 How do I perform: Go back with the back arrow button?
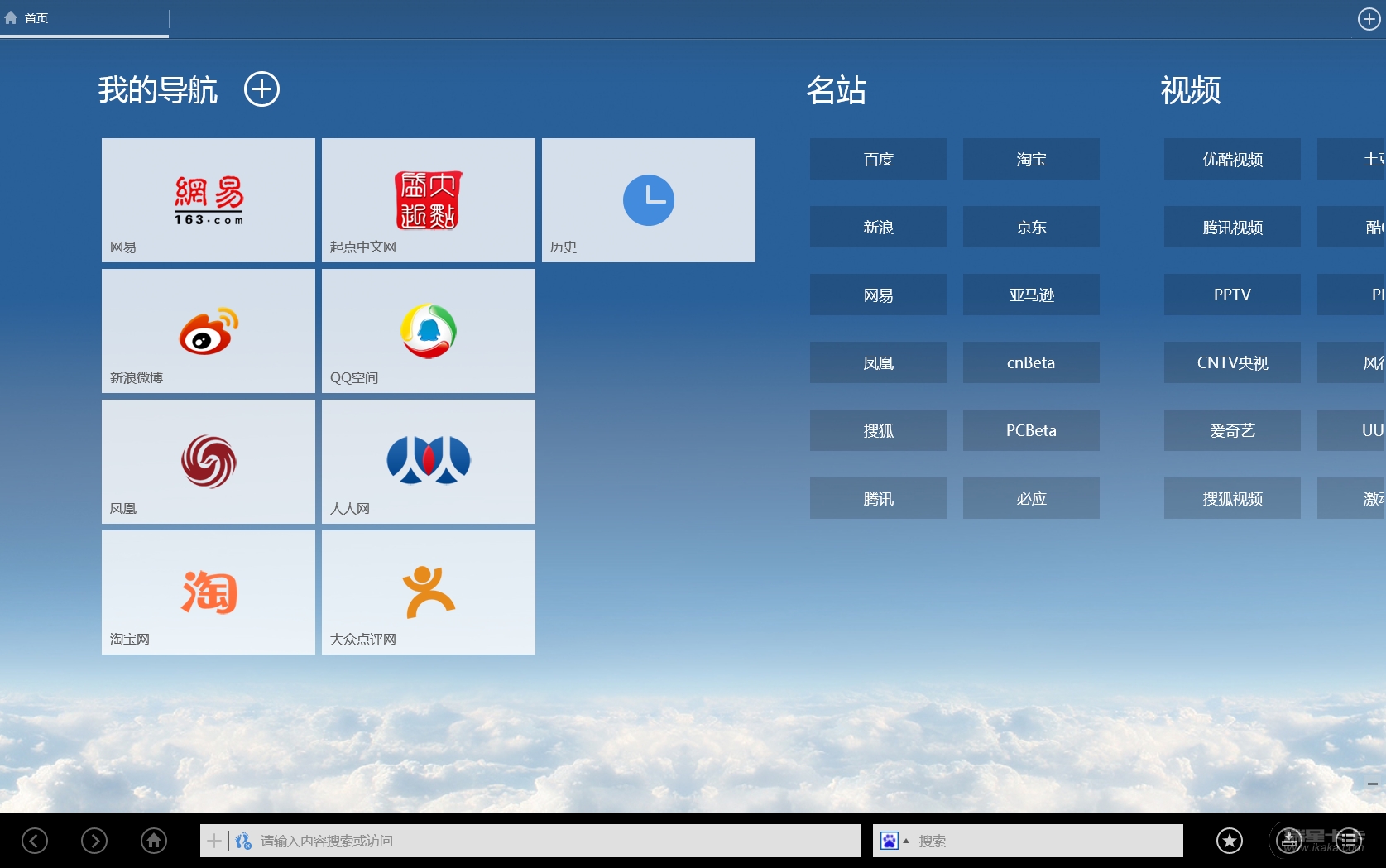tap(35, 841)
